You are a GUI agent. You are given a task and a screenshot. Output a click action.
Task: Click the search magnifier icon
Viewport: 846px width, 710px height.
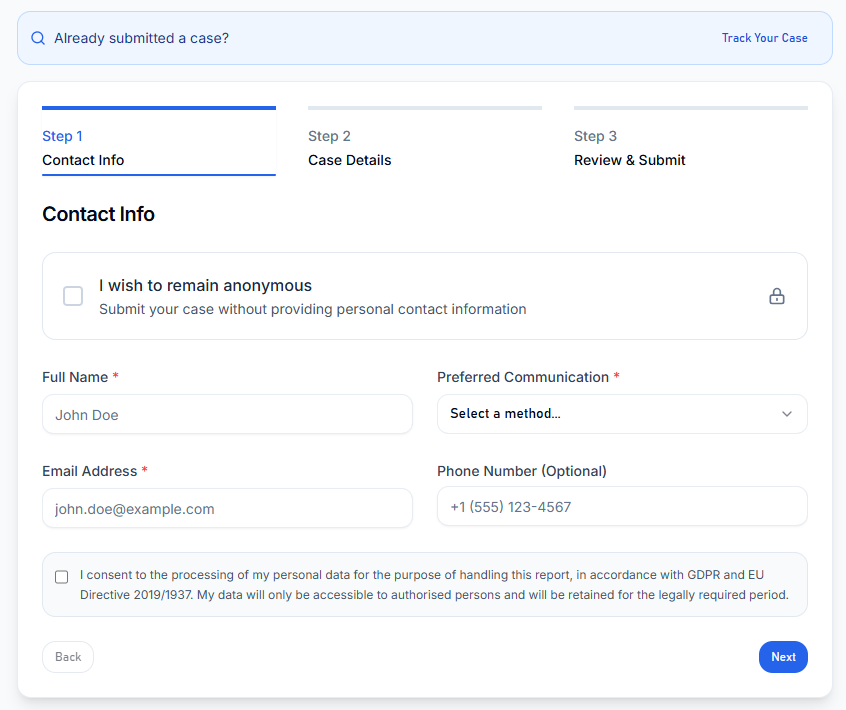(38, 38)
